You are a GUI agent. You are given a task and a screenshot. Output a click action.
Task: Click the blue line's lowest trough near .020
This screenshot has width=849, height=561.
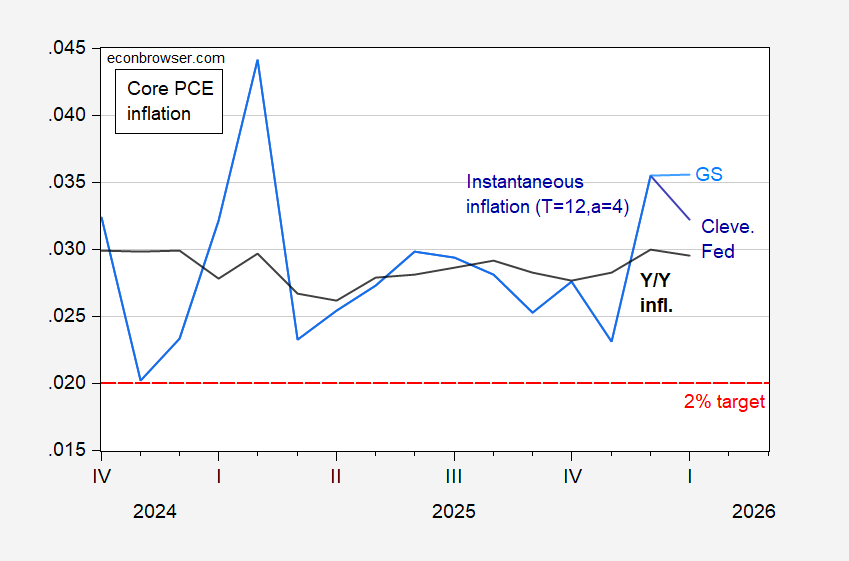click(140, 380)
